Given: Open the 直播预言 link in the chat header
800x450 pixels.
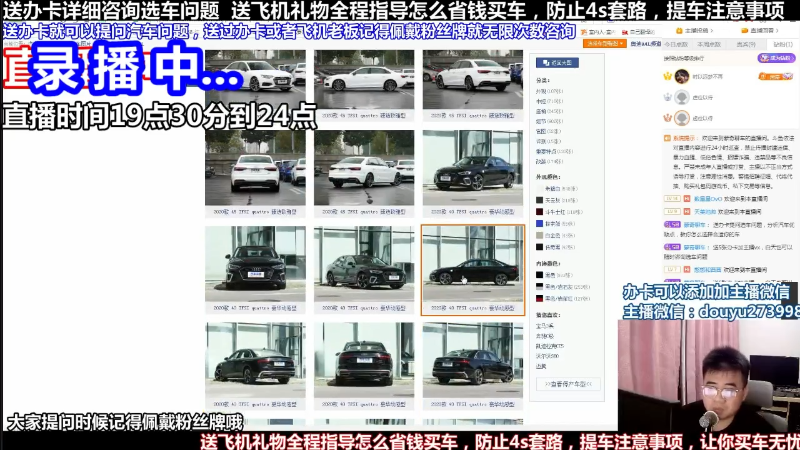Looking at the screenshot, I should [764, 31].
